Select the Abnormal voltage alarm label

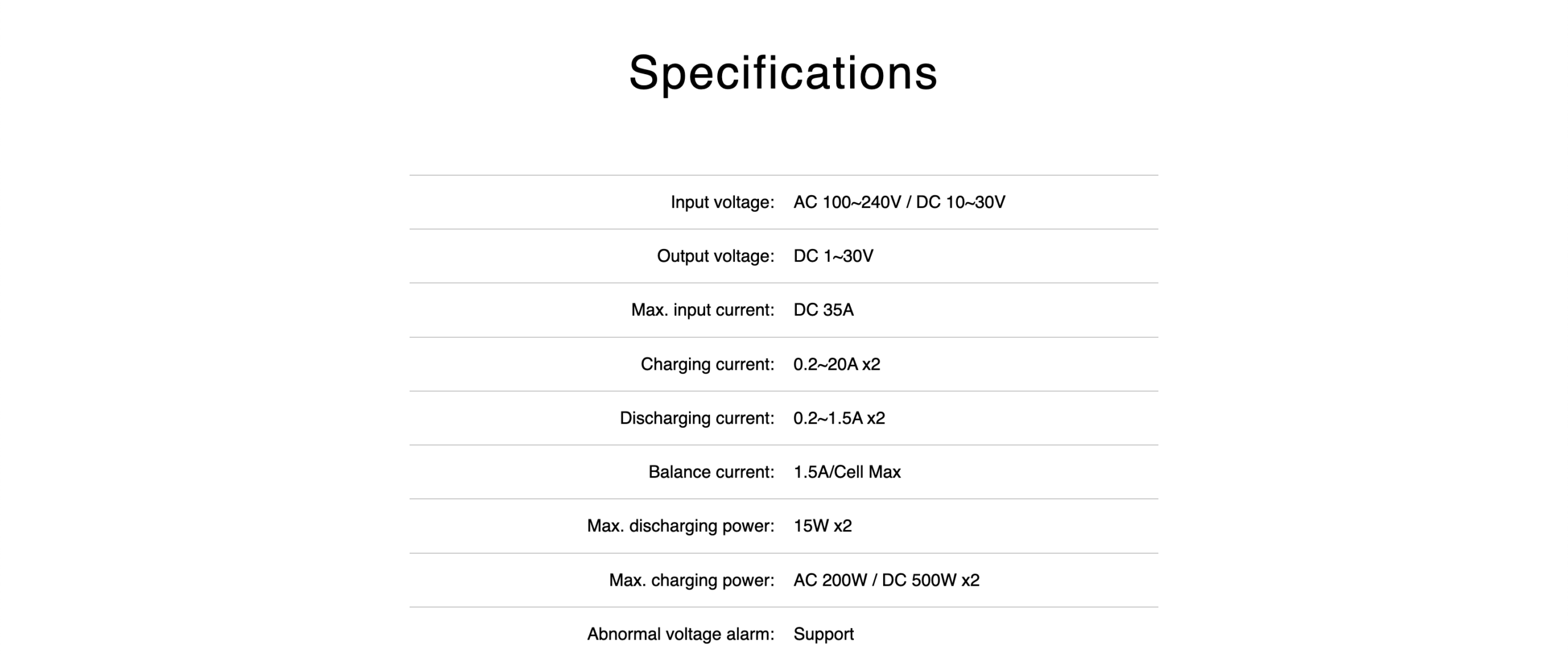tap(680, 634)
